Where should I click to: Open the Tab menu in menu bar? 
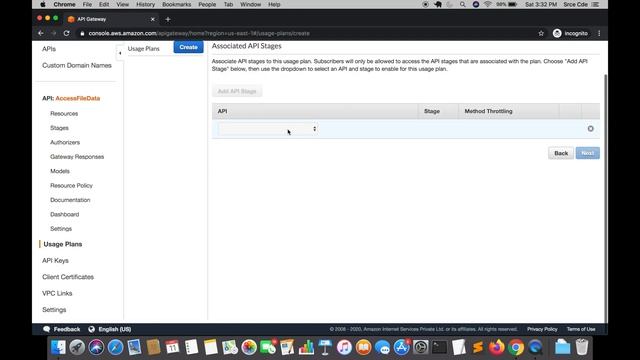228,4
